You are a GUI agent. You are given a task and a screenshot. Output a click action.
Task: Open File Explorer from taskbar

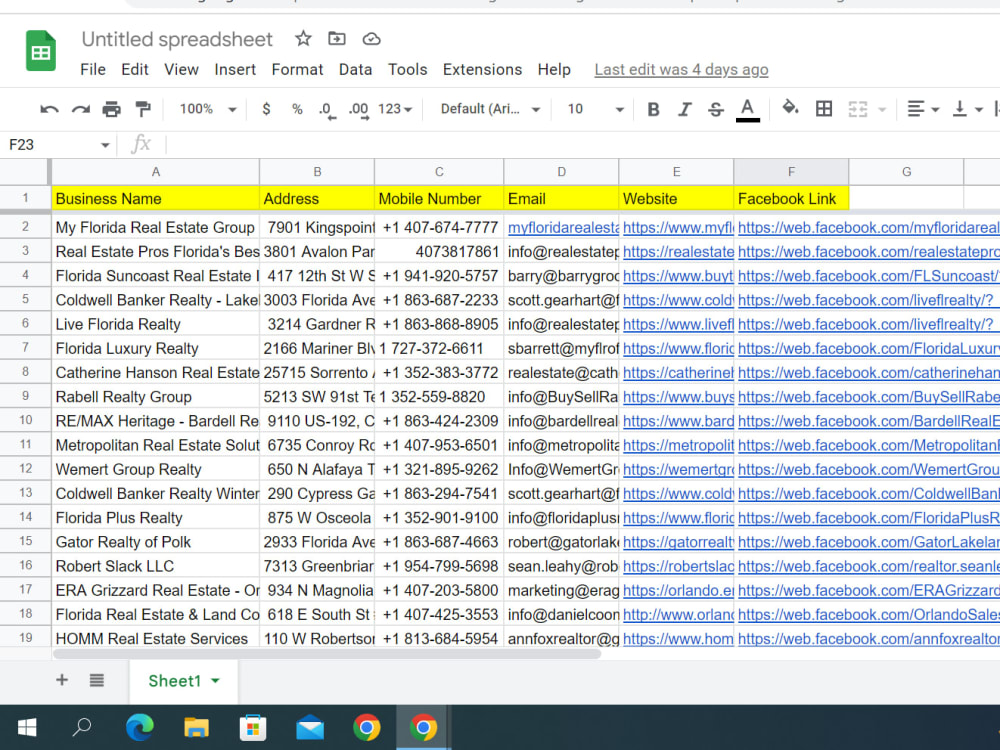click(x=196, y=728)
